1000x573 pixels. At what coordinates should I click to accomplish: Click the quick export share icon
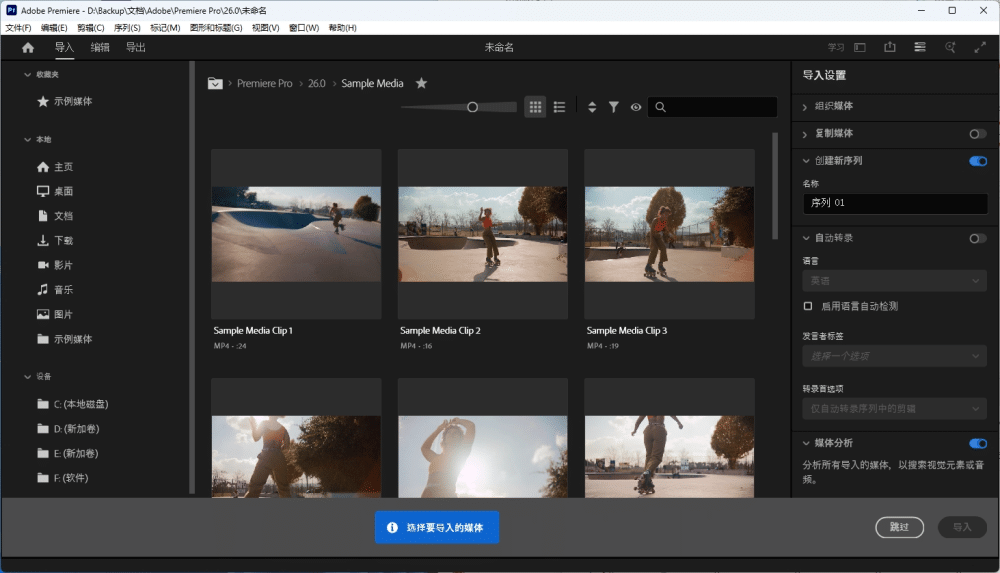[x=890, y=47]
